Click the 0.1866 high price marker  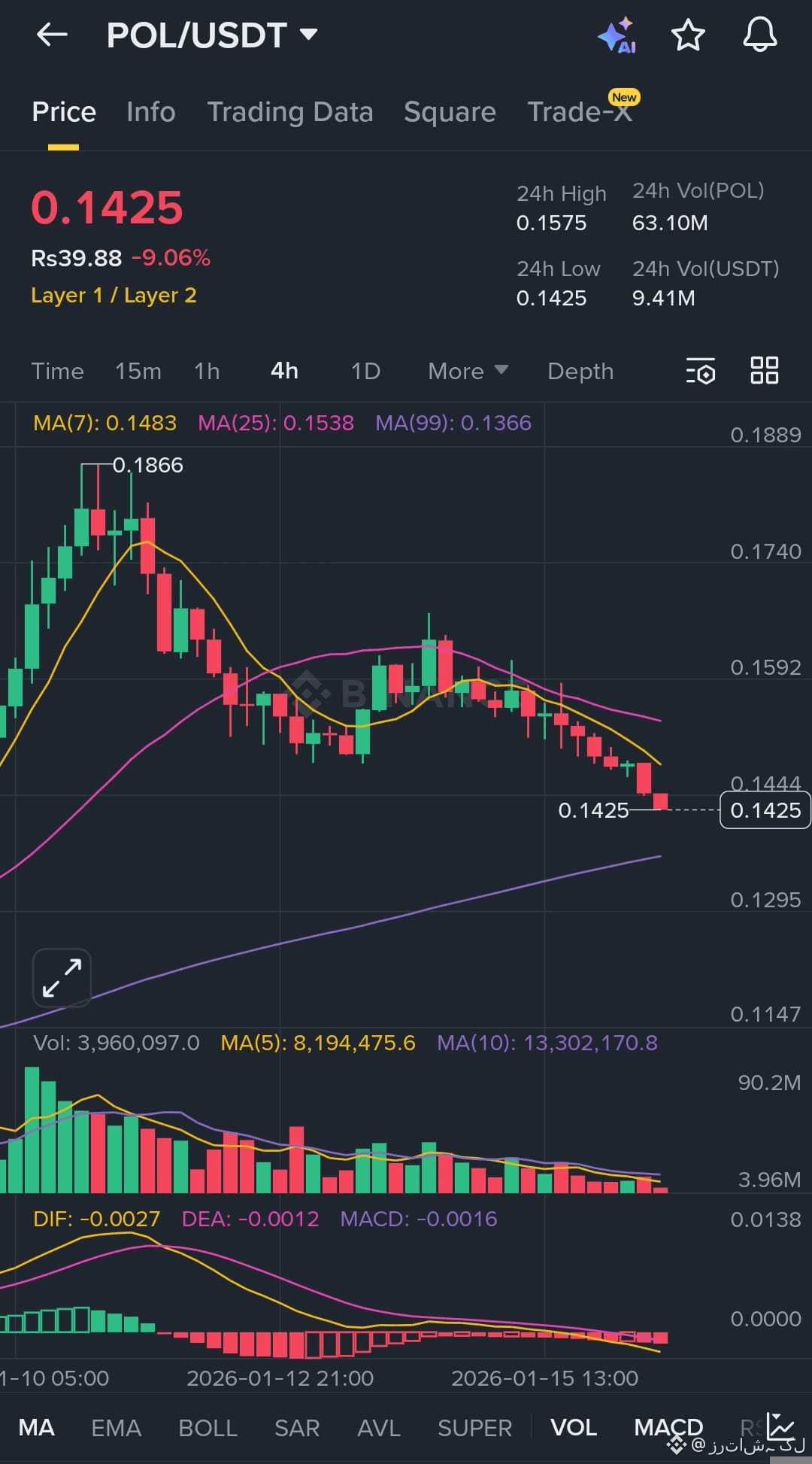pyautogui.click(x=148, y=465)
